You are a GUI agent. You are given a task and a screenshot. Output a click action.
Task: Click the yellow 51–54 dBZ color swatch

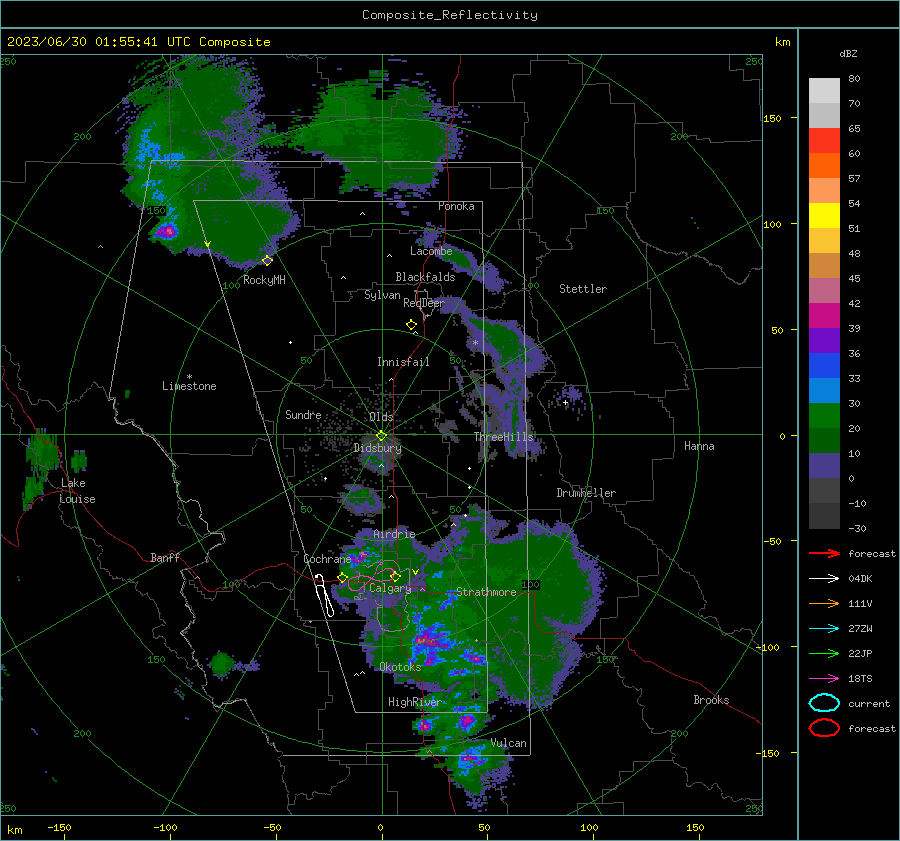824,216
